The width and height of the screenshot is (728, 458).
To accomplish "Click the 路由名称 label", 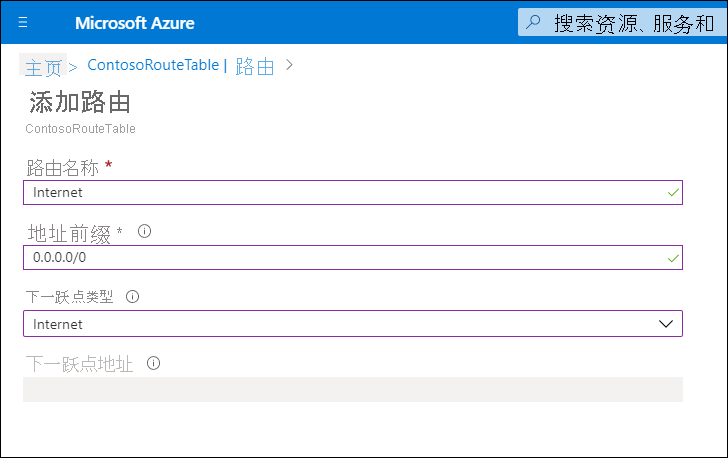I will [x=63, y=168].
